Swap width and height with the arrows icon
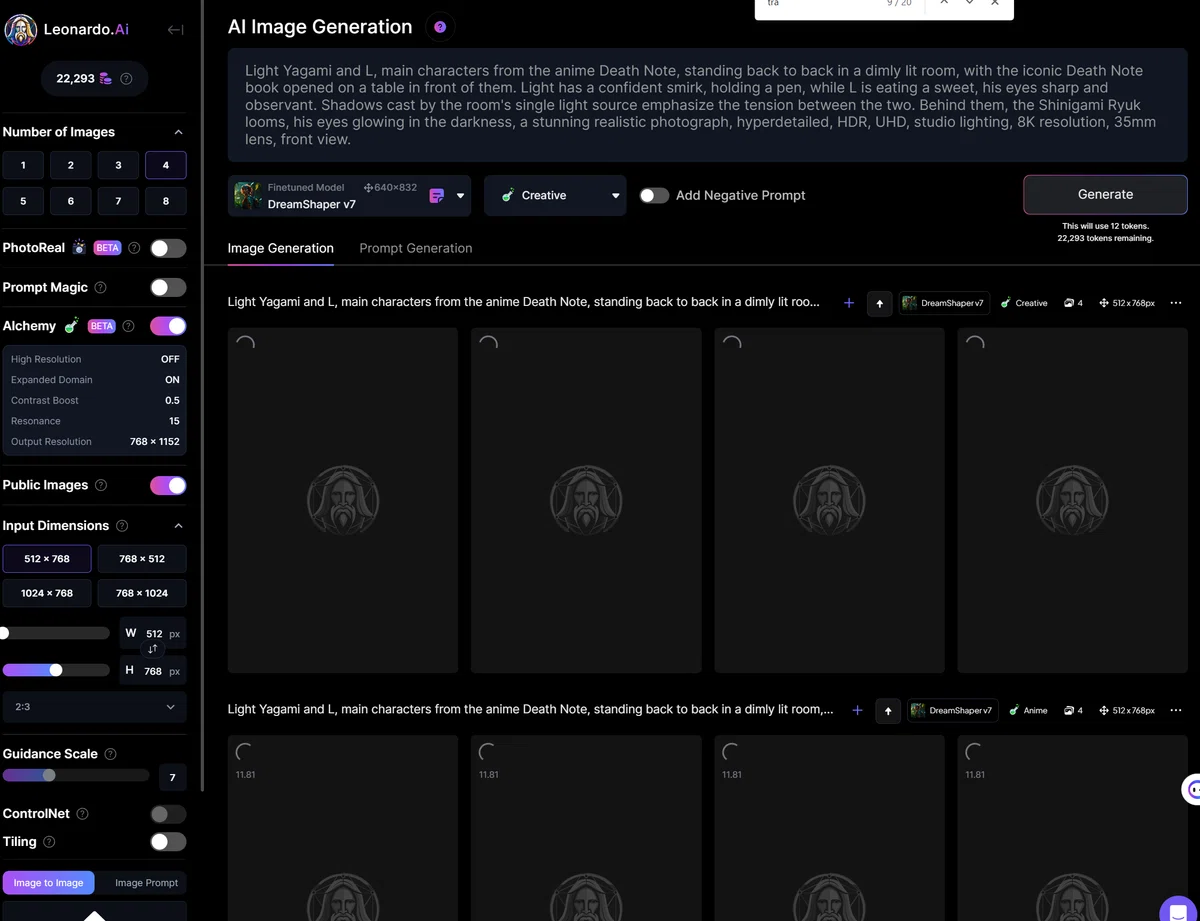 (x=153, y=650)
